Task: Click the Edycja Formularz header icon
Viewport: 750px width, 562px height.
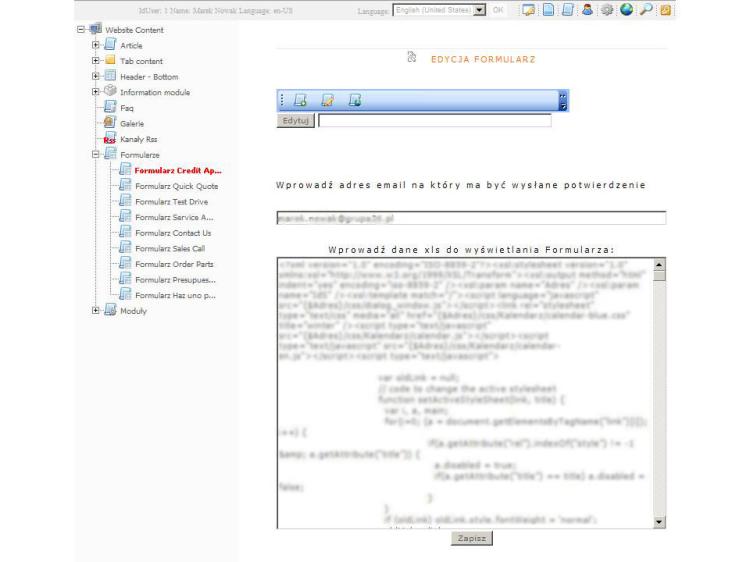Action: coord(411,57)
